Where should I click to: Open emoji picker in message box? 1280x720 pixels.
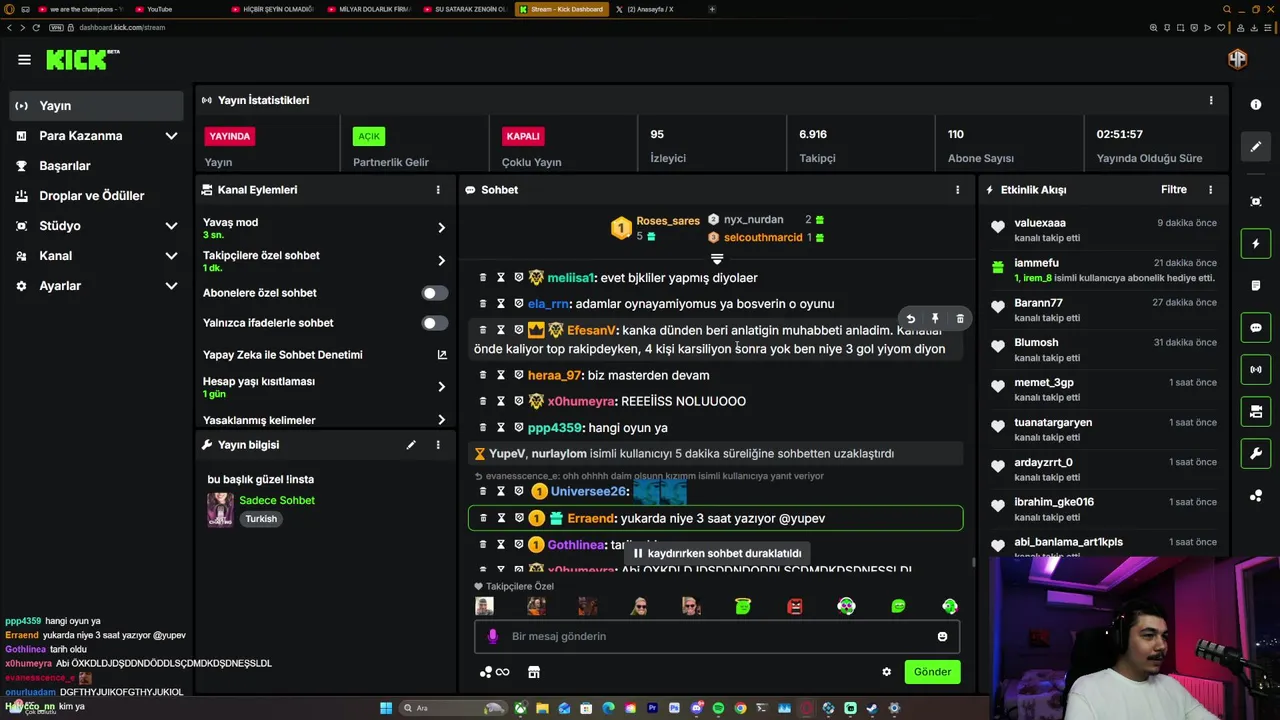[942, 637]
